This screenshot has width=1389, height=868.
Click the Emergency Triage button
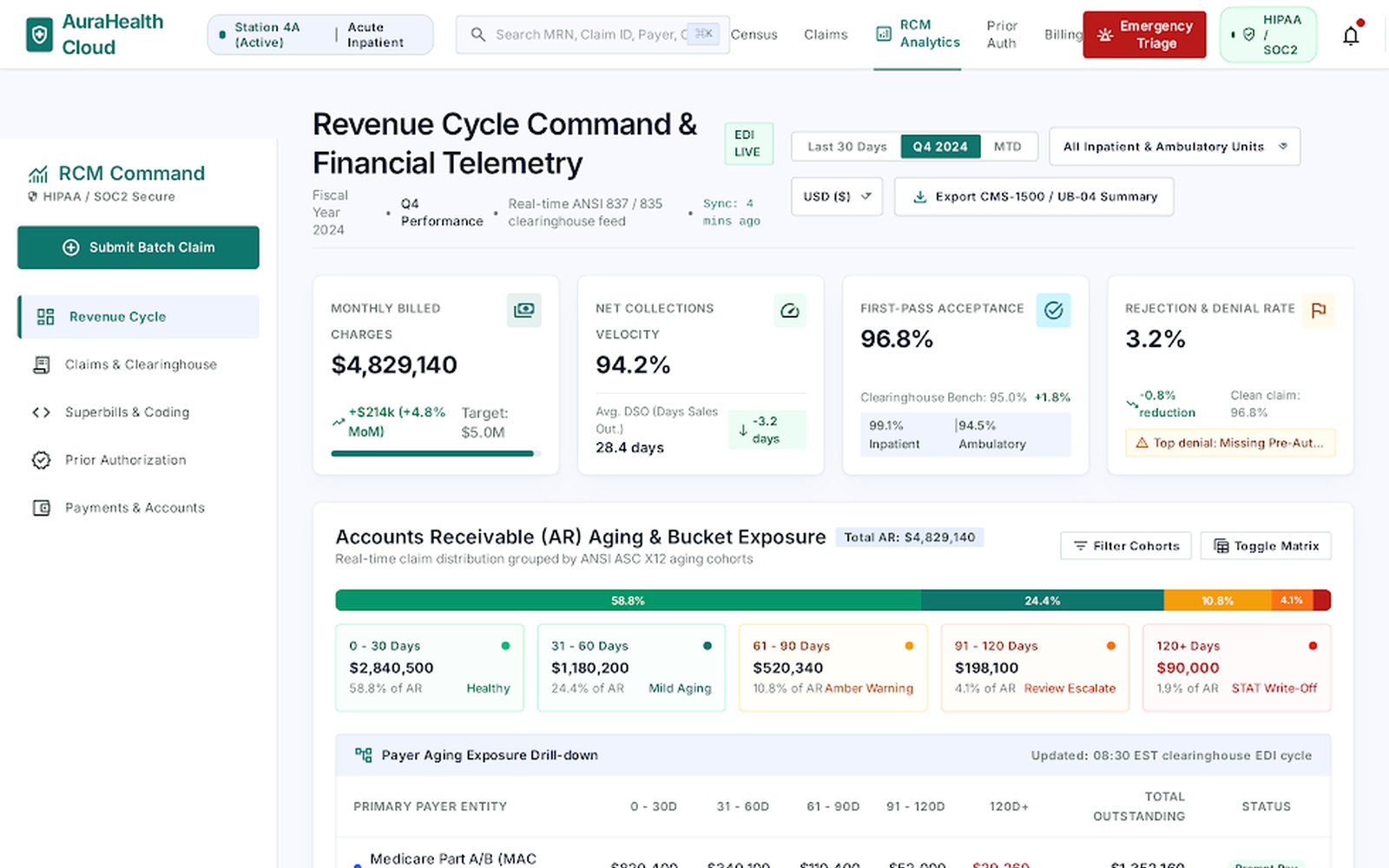coord(1144,35)
